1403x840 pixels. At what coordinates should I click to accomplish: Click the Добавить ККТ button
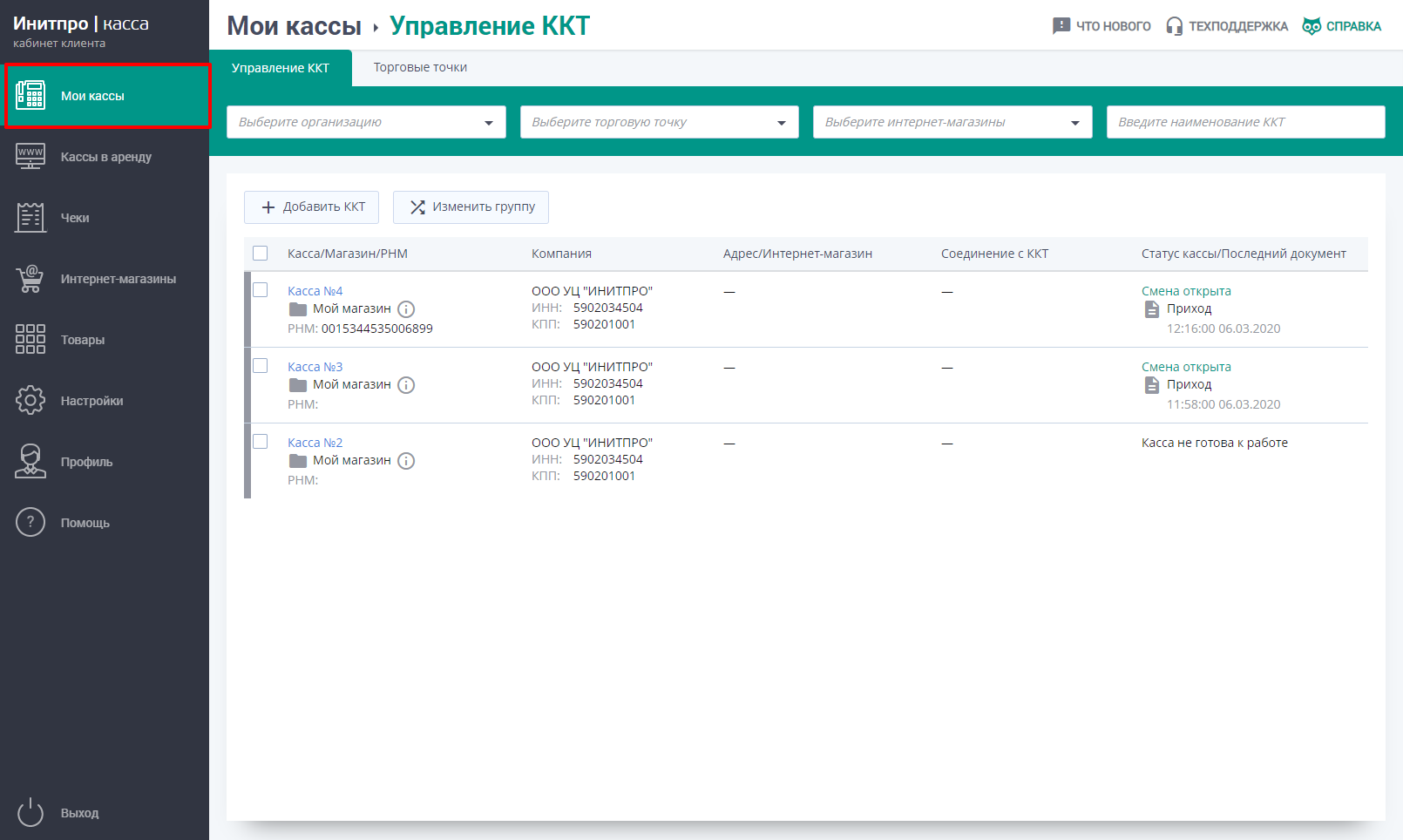pos(311,207)
